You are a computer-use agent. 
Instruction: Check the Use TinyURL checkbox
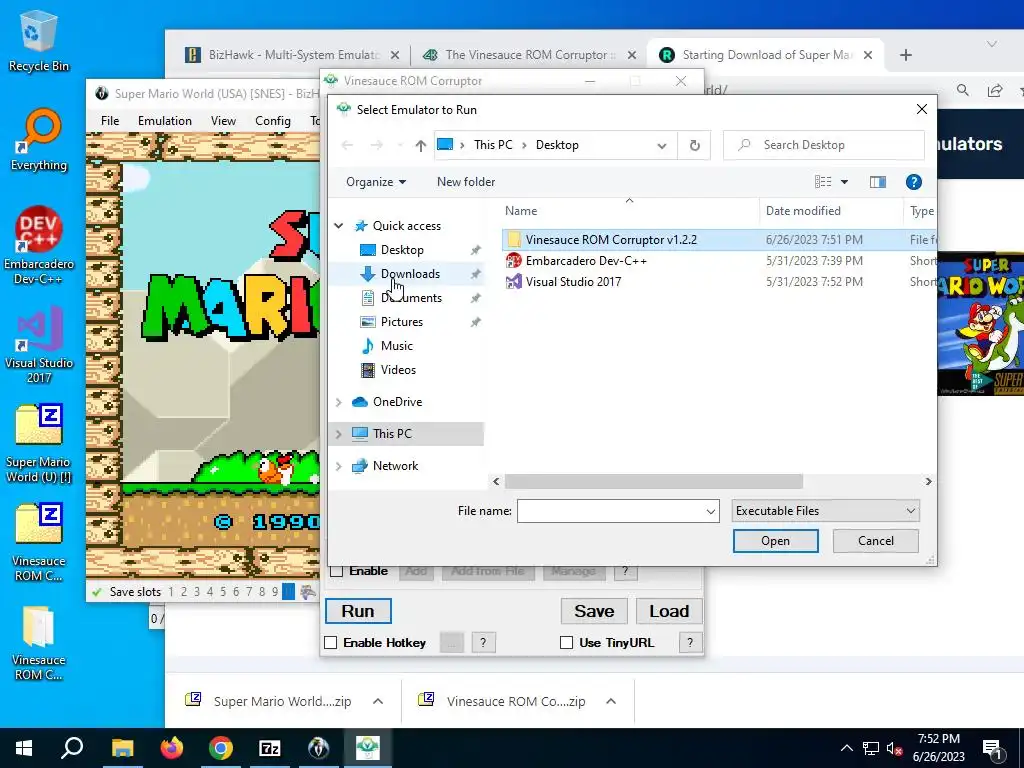[566, 643]
